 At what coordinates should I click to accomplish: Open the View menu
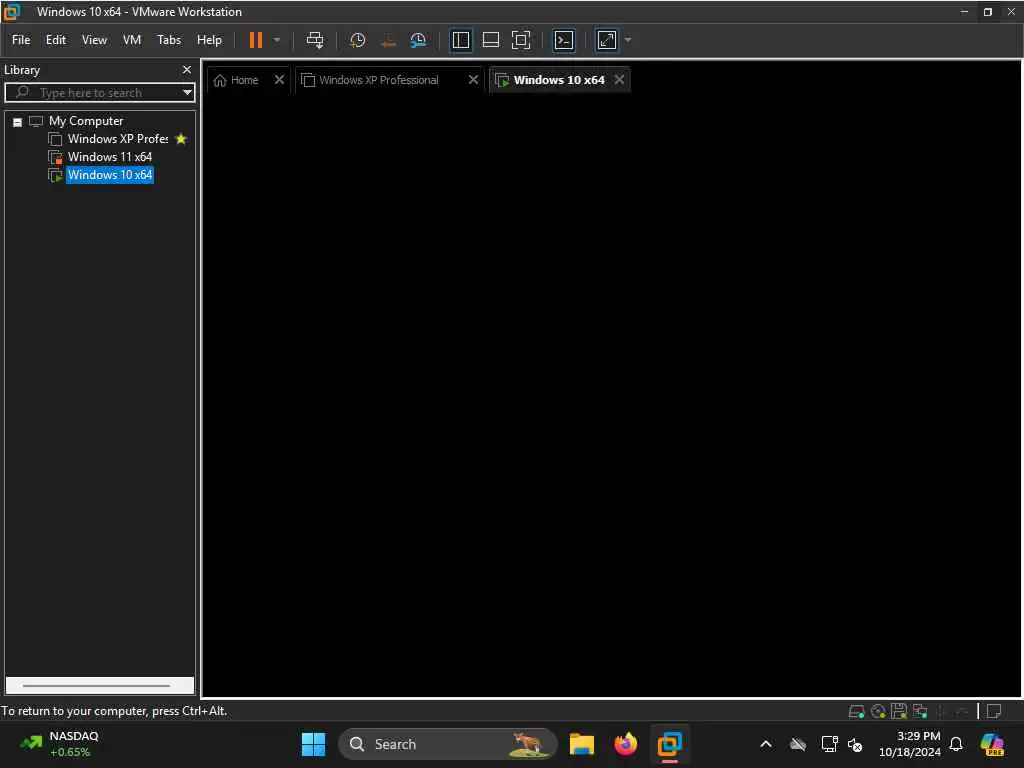pyautogui.click(x=94, y=40)
